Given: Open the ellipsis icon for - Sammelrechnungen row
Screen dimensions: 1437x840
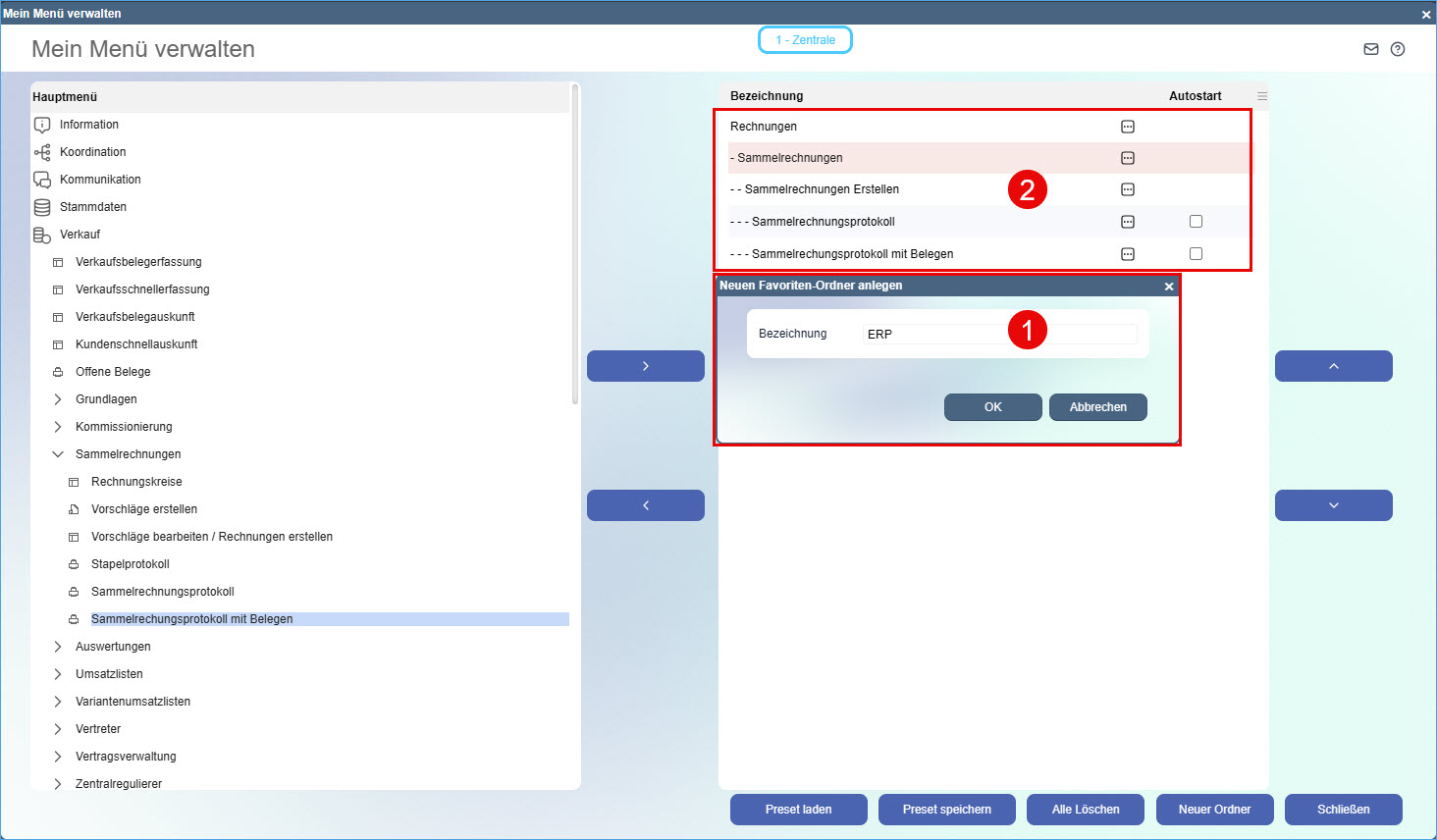Looking at the screenshot, I should coord(1128,158).
